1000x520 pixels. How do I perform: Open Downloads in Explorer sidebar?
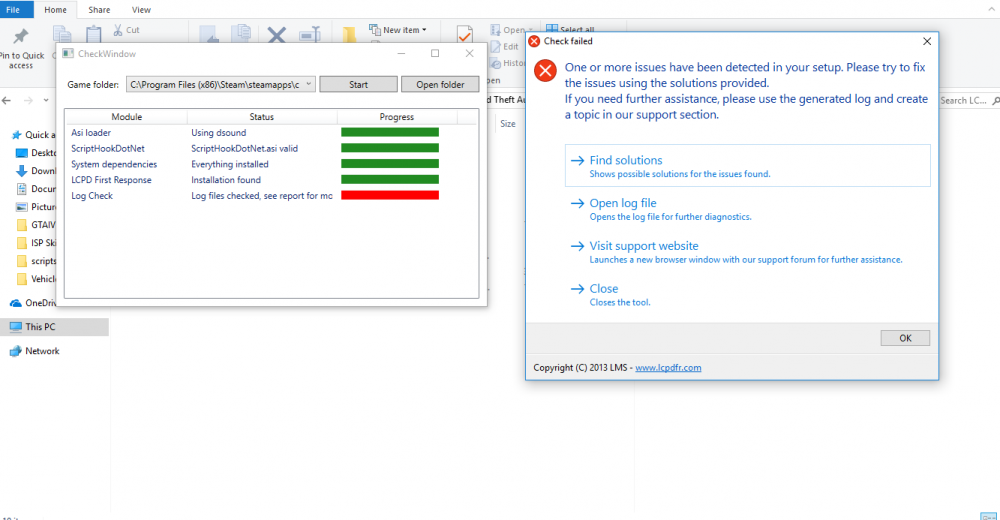click(x=36, y=170)
